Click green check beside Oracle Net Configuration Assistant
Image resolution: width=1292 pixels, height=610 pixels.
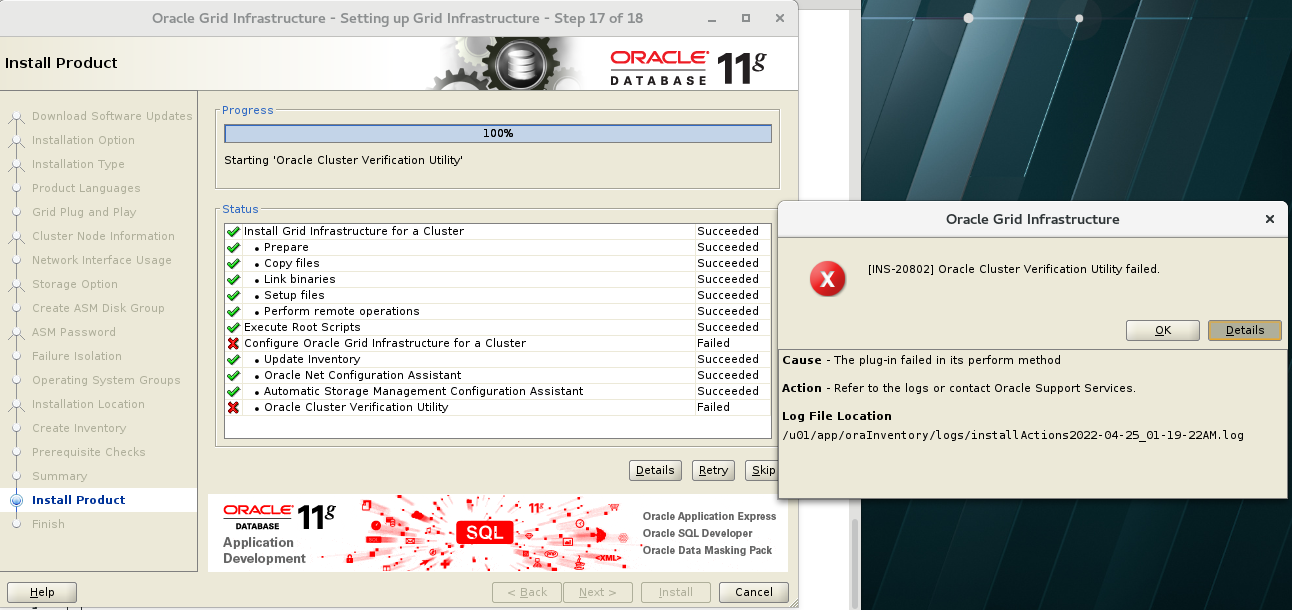pos(233,375)
